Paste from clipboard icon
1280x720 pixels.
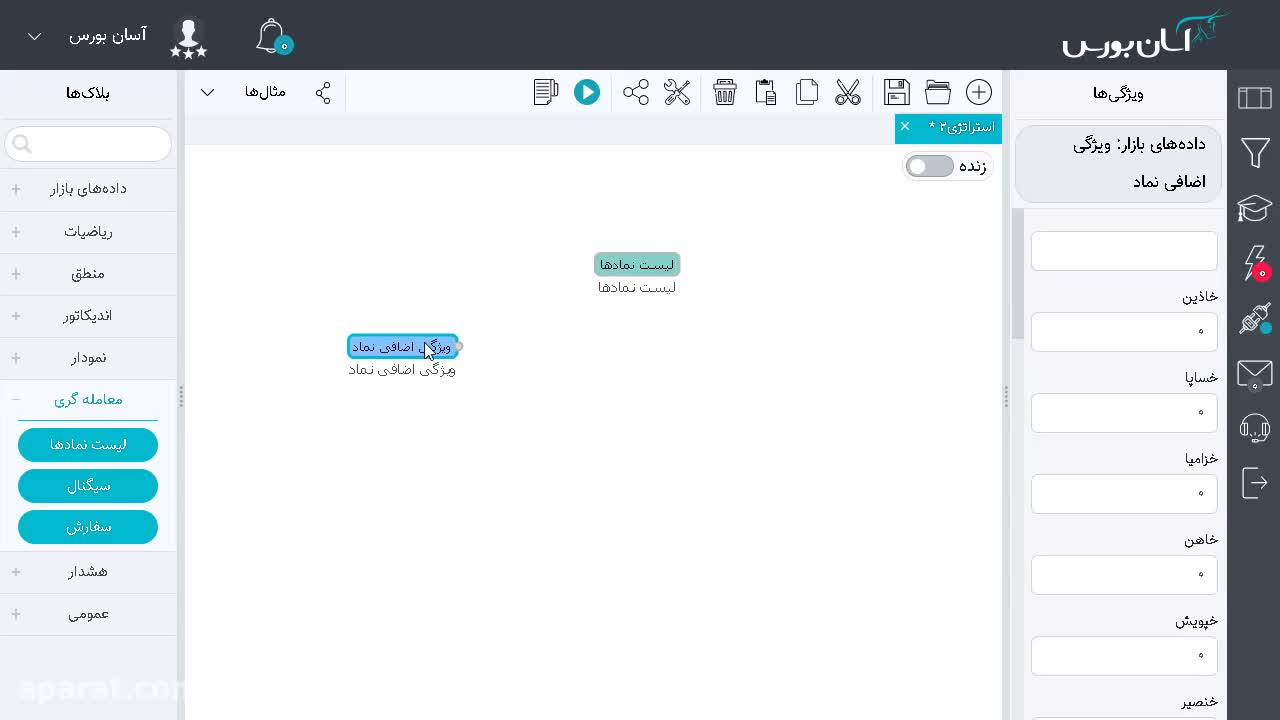766,92
